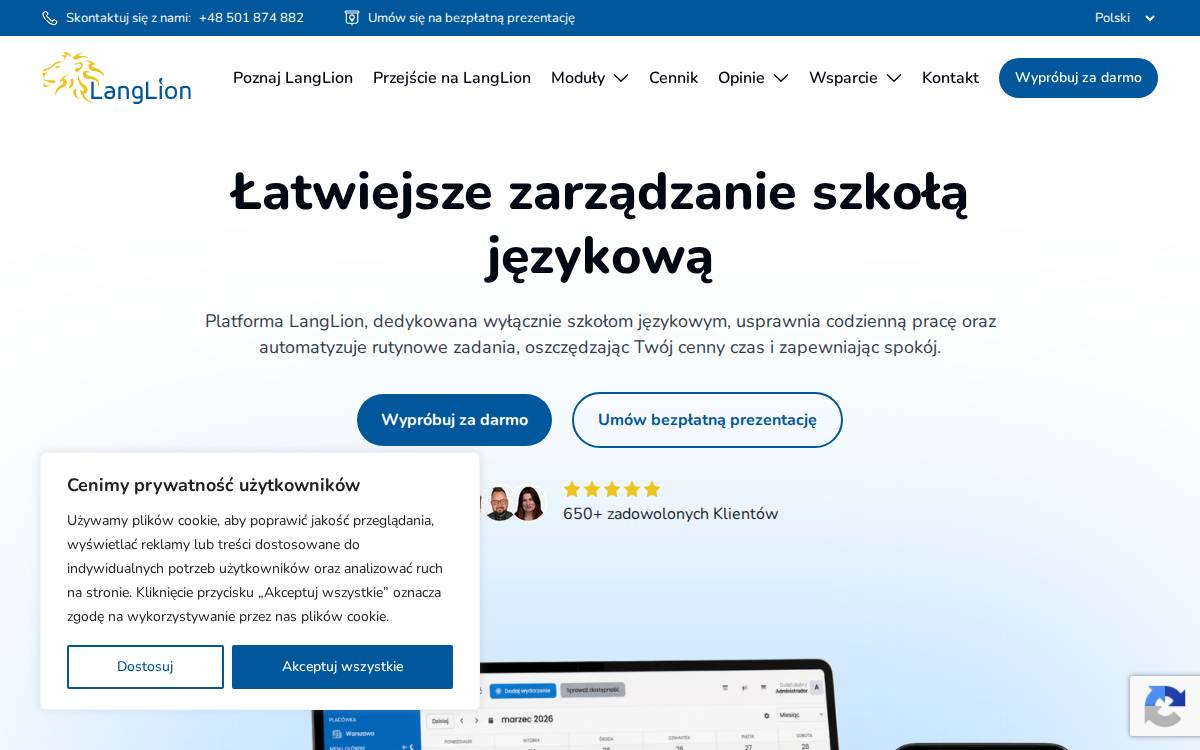Click Dostosuj to customize cookies

pyautogui.click(x=145, y=667)
